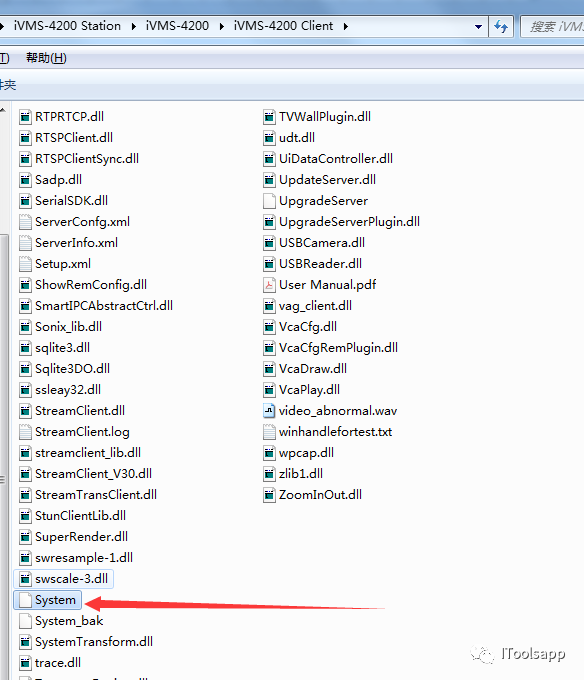
Task: Select the ZoomInOut.dll file
Action: tap(313, 495)
